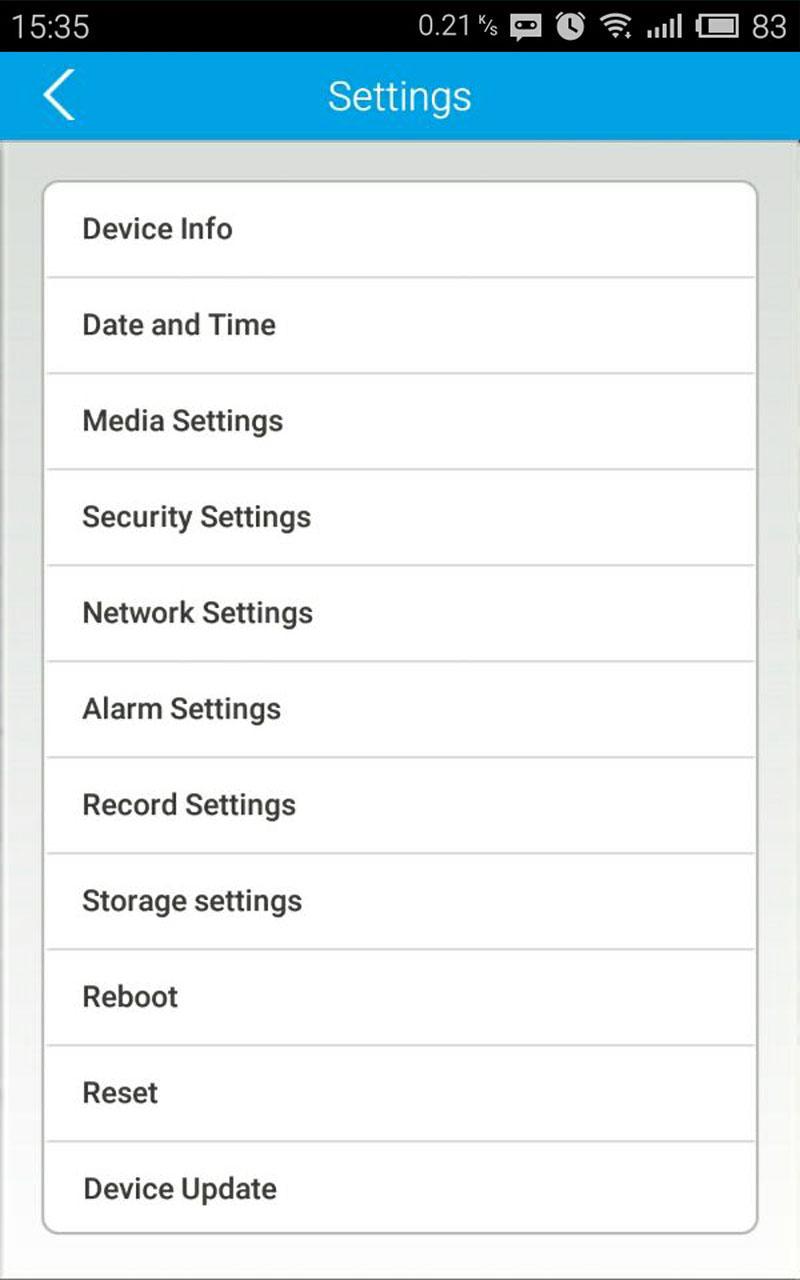Tap the alarm clock status icon
The width and height of the screenshot is (800, 1280).
[570, 26]
